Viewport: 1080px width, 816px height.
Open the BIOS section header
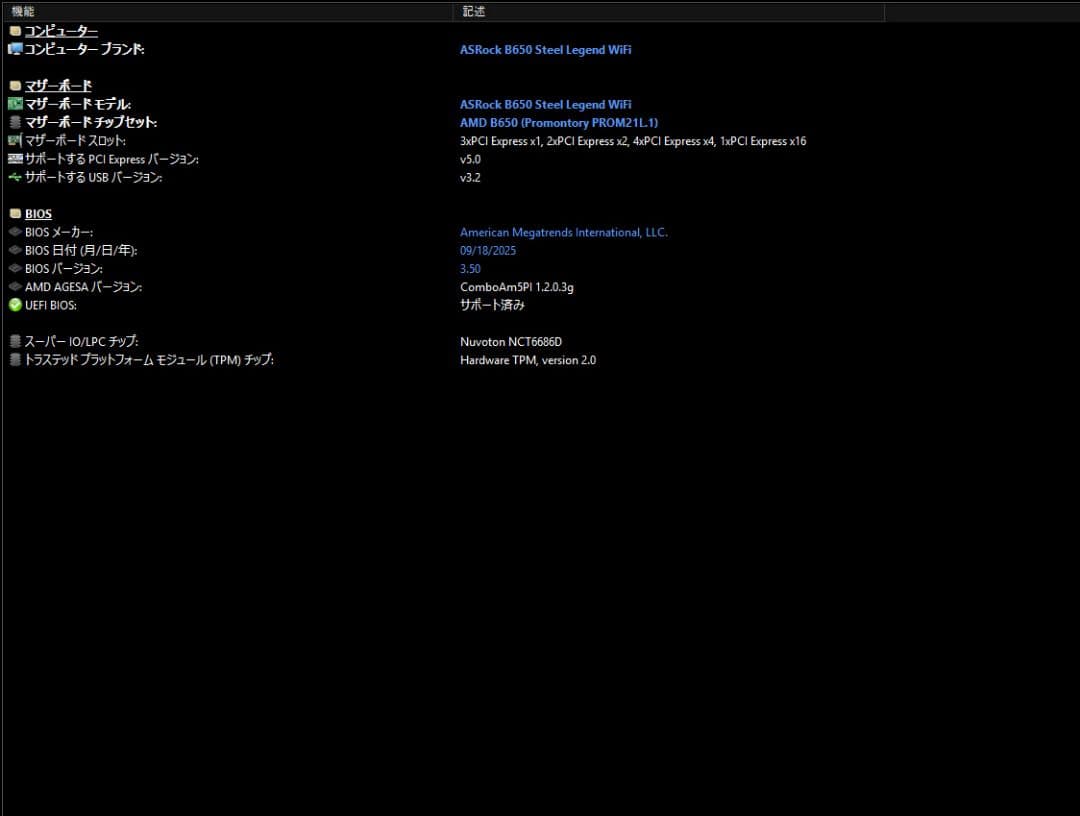(38, 213)
